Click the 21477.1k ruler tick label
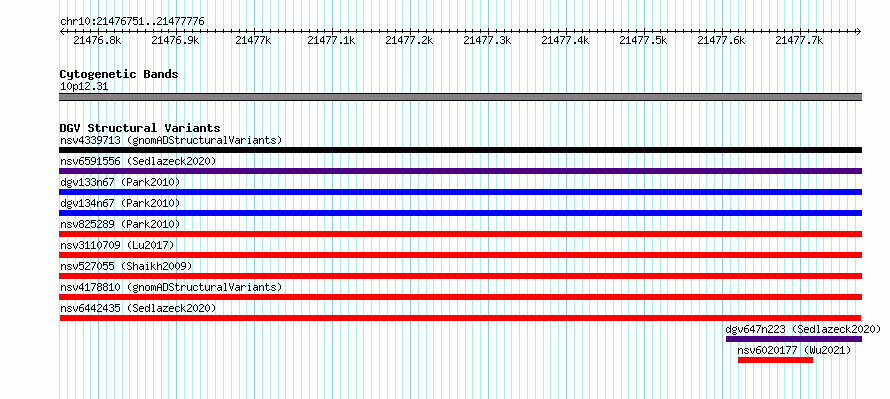The height and width of the screenshot is (399, 890). (331, 40)
